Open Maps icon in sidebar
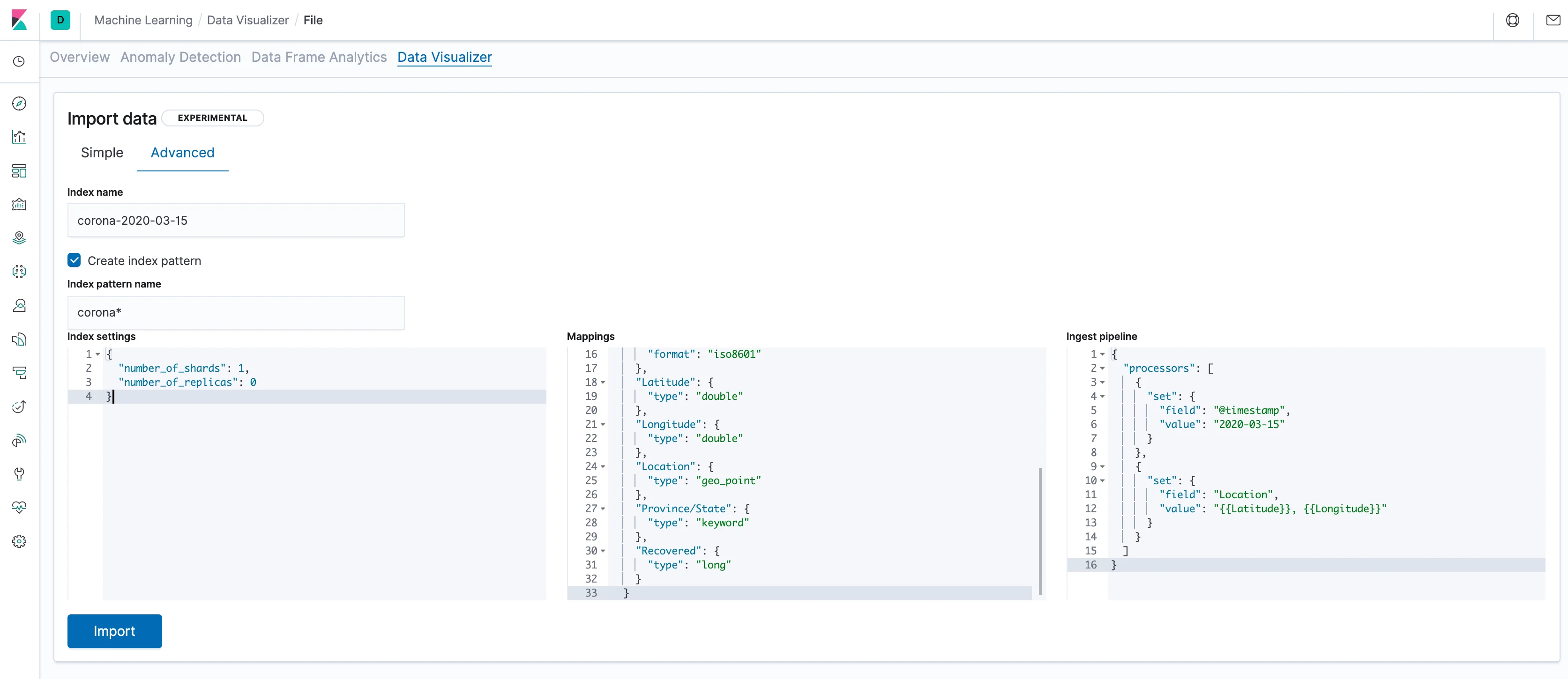 (x=20, y=238)
